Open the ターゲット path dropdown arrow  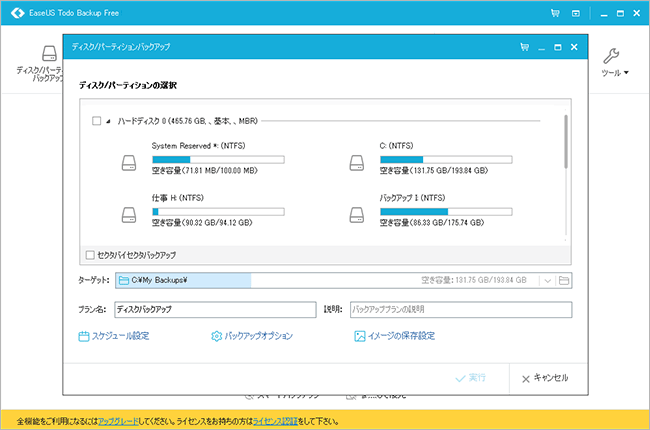(548, 281)
